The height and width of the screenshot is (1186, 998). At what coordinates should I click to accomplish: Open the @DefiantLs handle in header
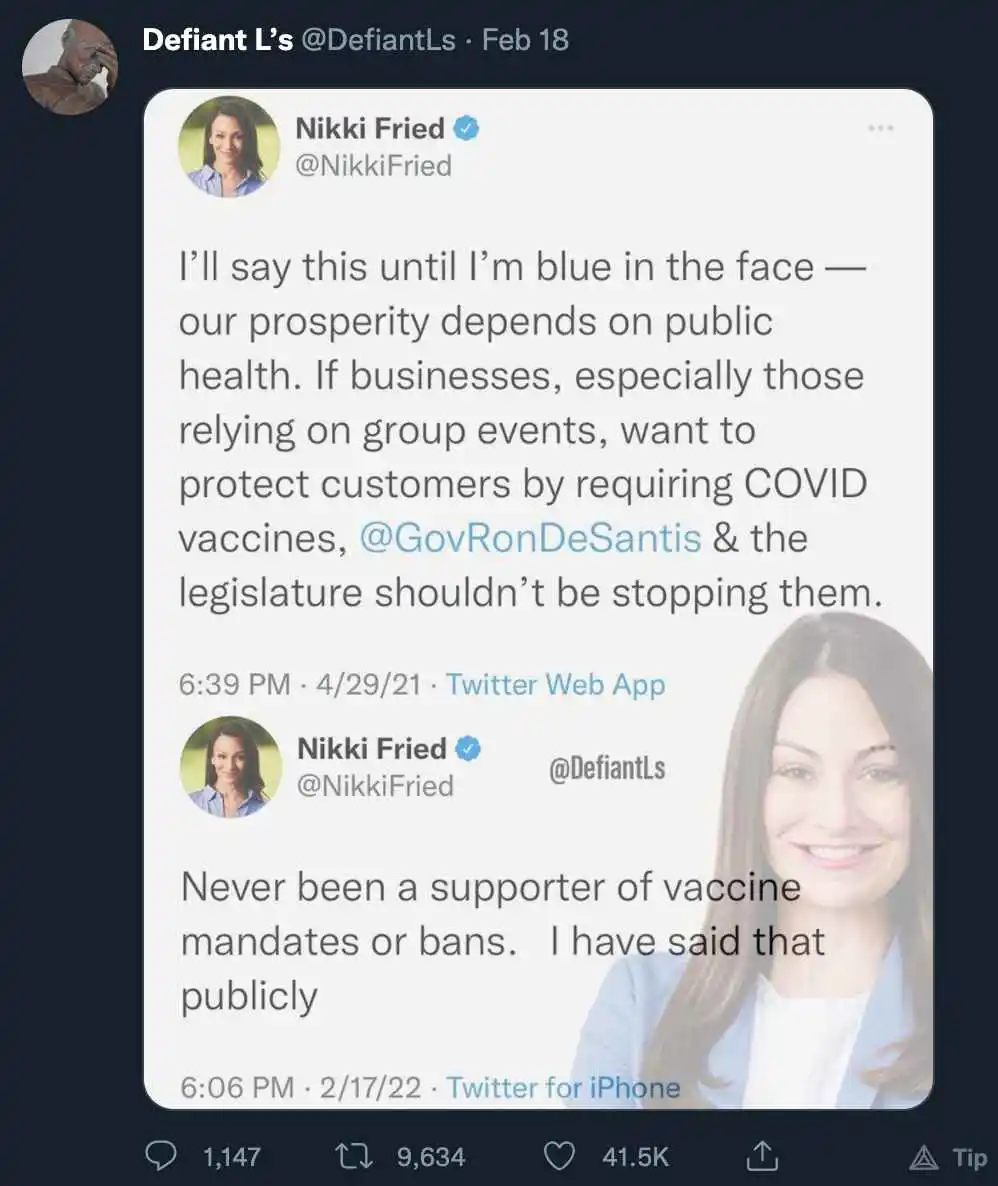point(378,40)
